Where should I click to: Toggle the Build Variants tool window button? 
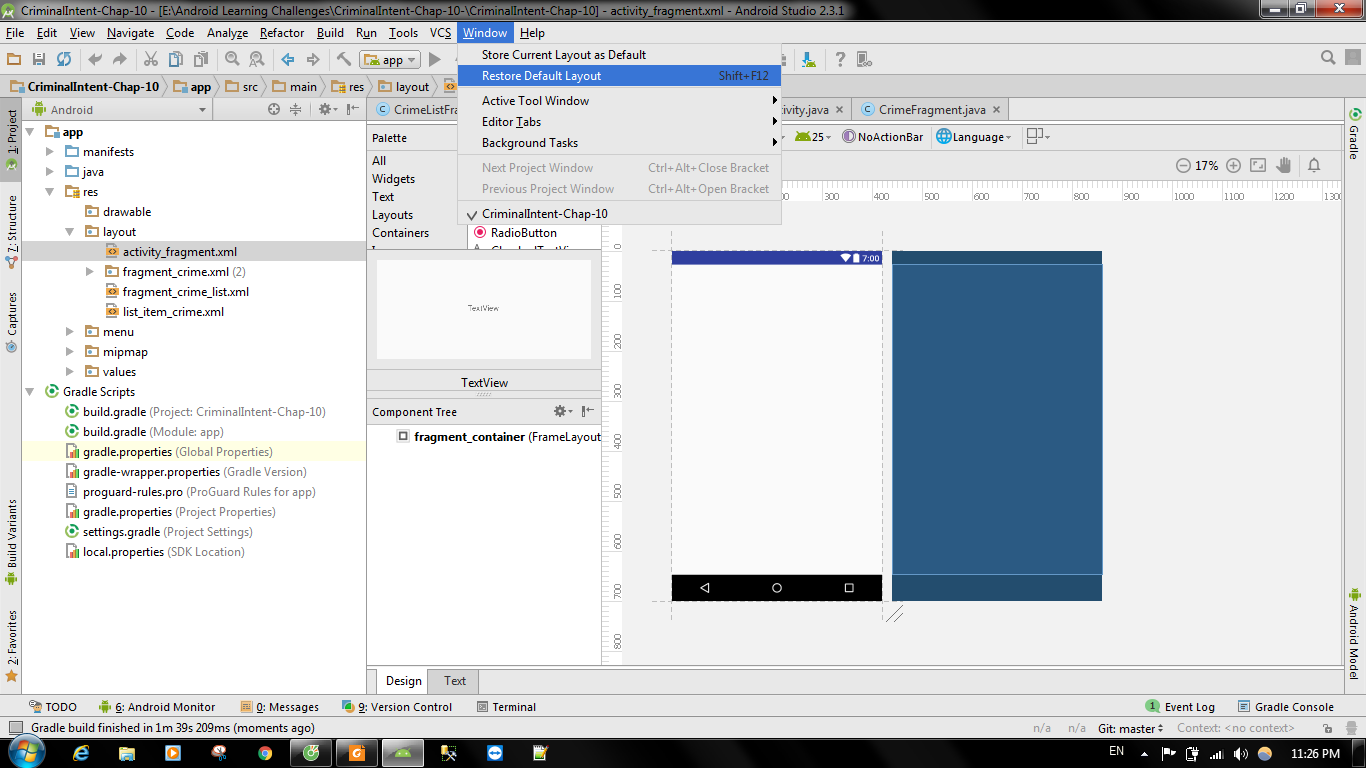point(11,543)
